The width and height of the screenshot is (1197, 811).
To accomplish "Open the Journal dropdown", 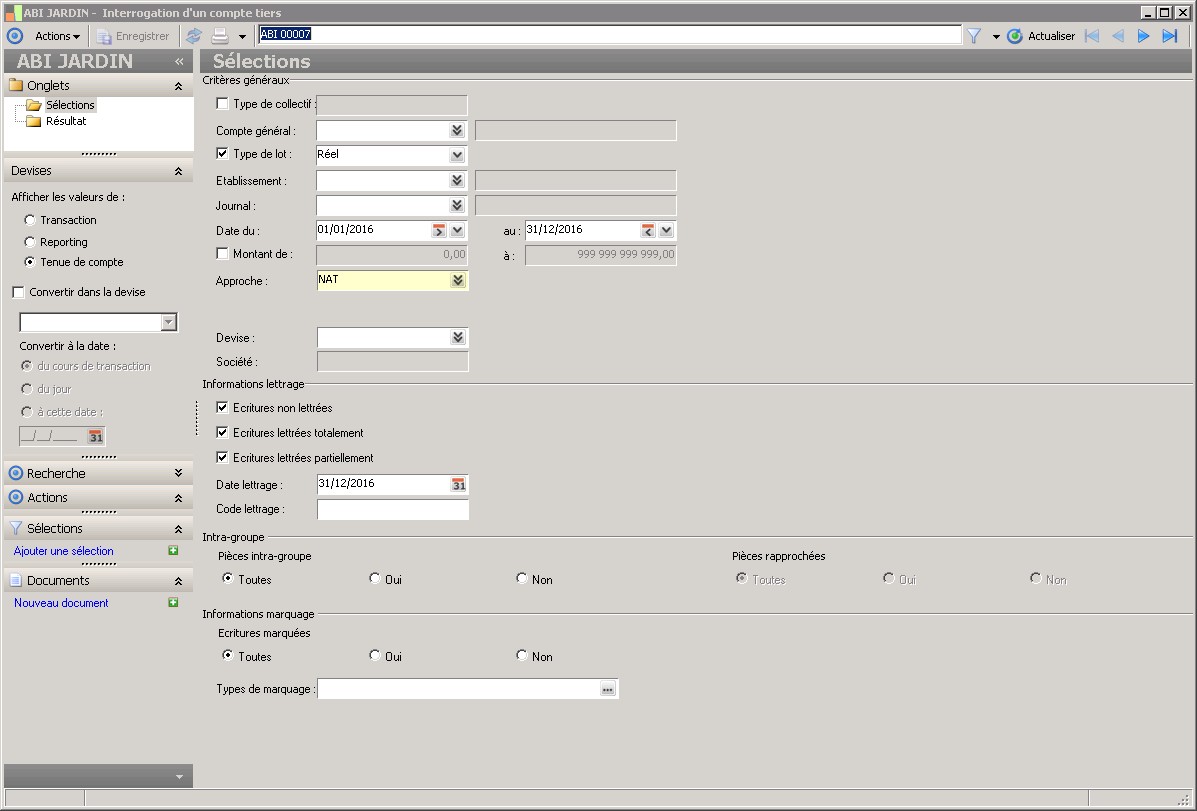I will coord(457,205).
